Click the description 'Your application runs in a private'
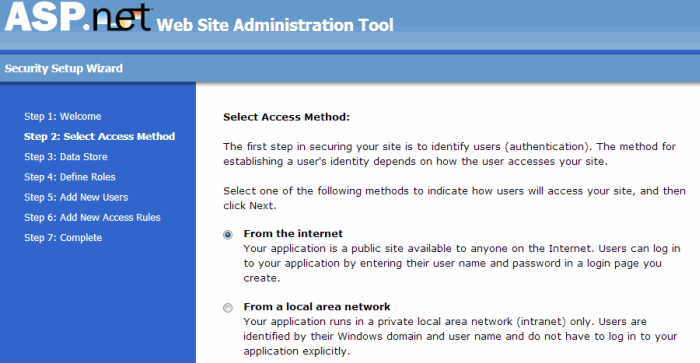The height and width of the screenshot is (363, 700). click(460, 336)
